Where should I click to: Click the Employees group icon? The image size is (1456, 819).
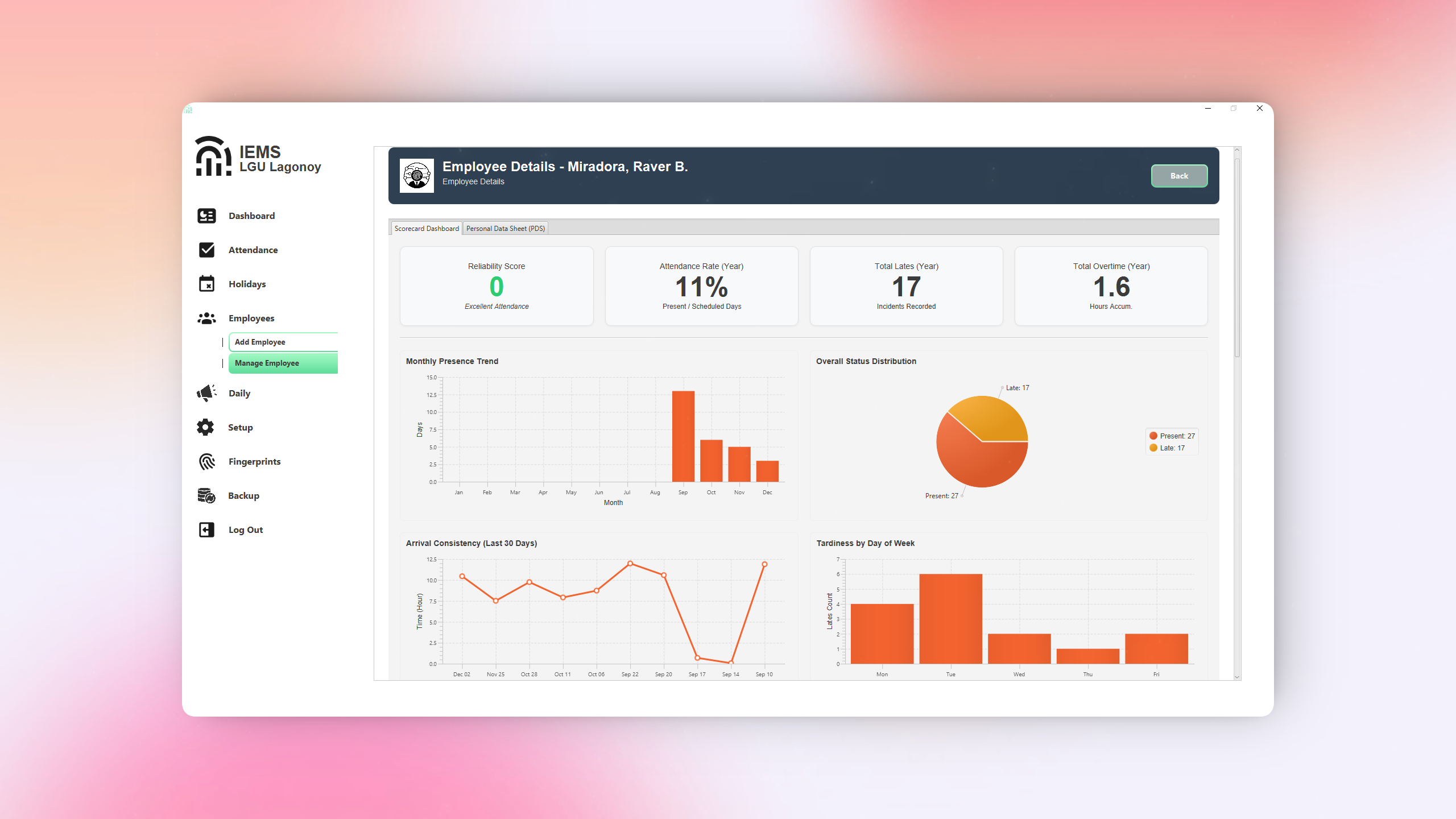point(206,318)
